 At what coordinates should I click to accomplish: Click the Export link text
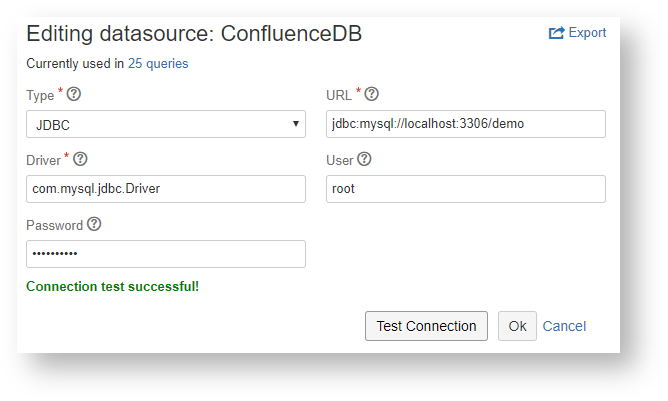(x=587, y=33)
